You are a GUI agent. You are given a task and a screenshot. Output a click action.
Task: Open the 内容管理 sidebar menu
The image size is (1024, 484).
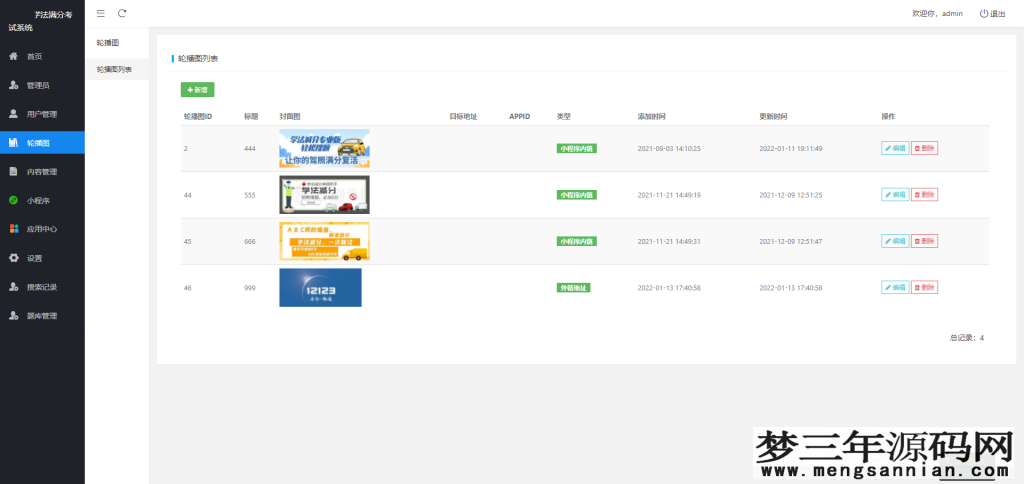(x=42, y=171)
